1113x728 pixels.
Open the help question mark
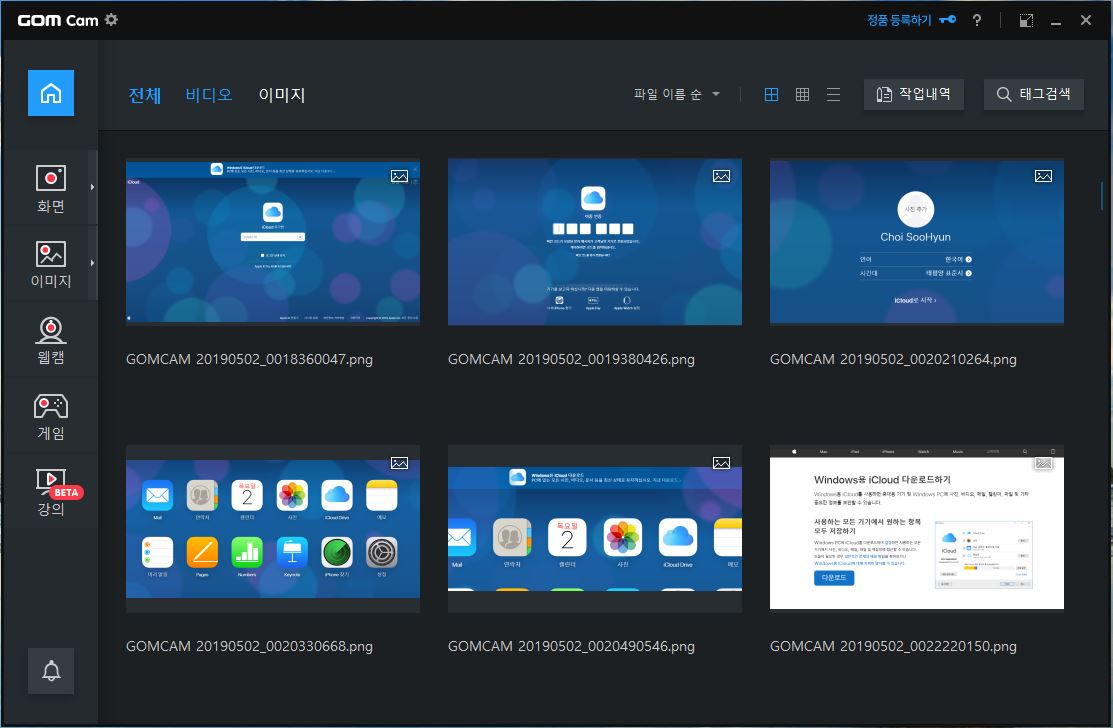click(977, 20)
